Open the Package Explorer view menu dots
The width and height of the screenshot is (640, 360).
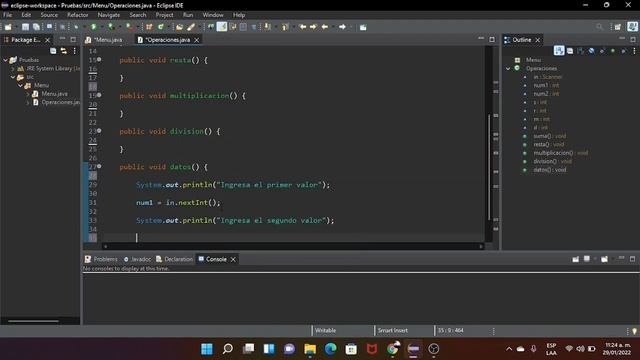point(74,51)
